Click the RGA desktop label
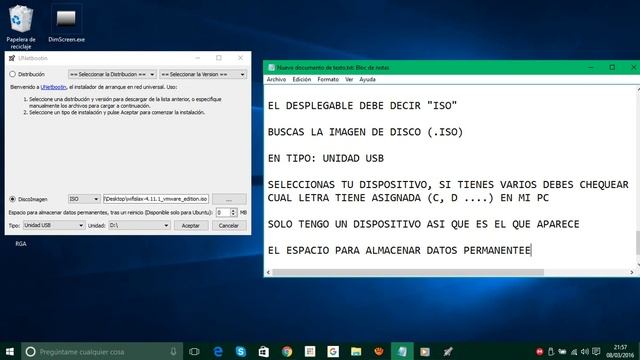Image resolution: width=640 pixels, height=360 pixels. [x=21, y=244]
